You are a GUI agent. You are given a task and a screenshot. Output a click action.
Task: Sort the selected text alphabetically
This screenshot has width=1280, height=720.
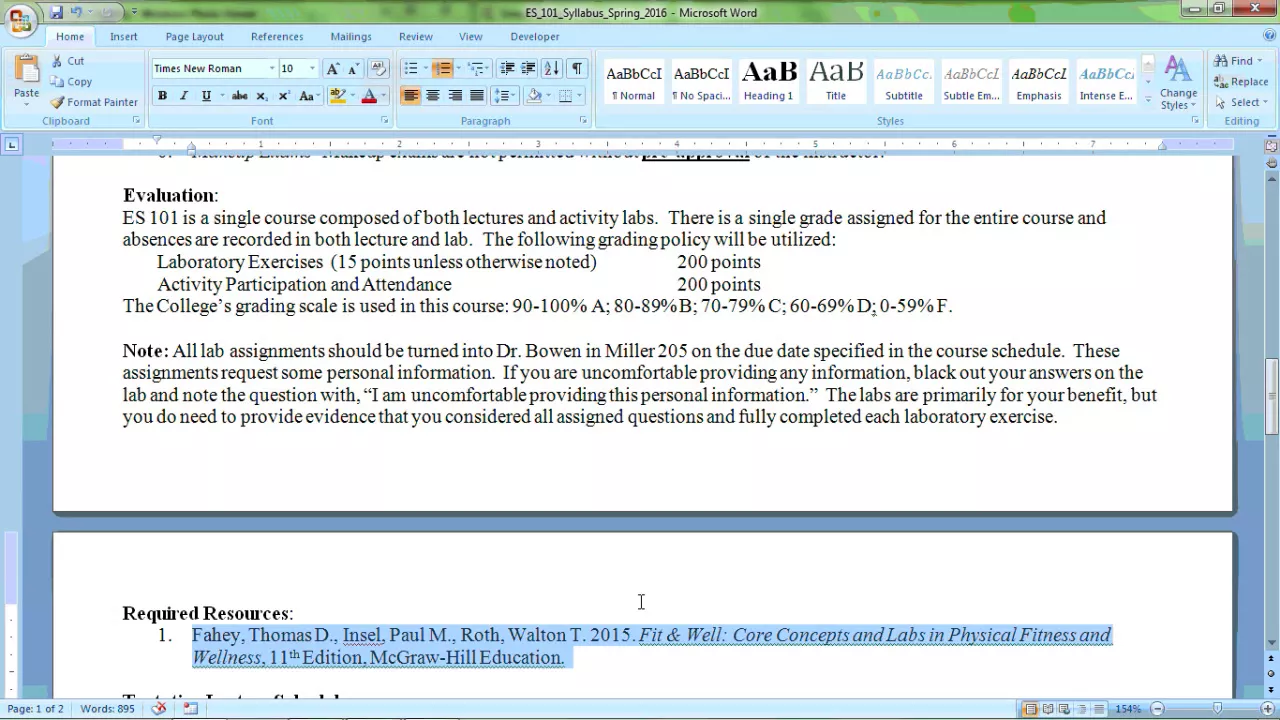[x=552, y=68]
